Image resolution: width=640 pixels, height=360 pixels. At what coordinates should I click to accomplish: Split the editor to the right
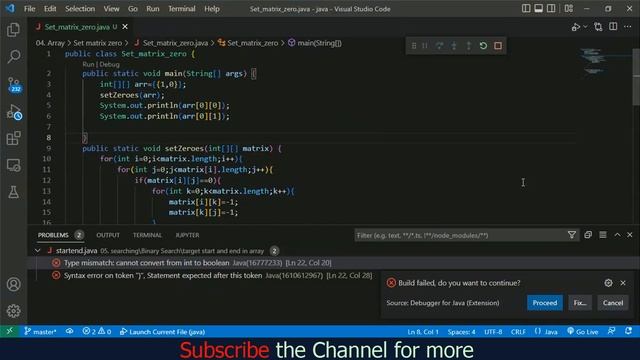(613, 27)
